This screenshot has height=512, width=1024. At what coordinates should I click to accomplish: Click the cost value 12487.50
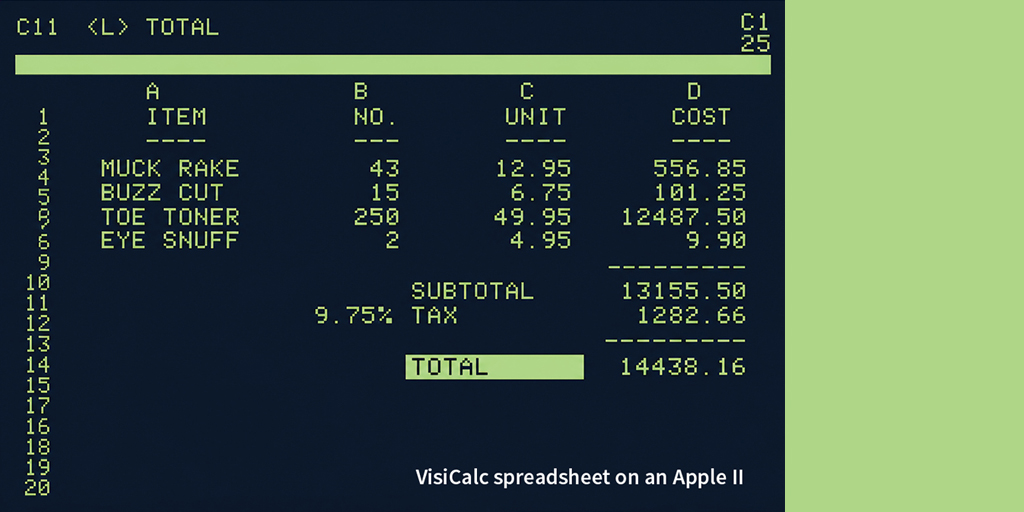coord(683,217)
